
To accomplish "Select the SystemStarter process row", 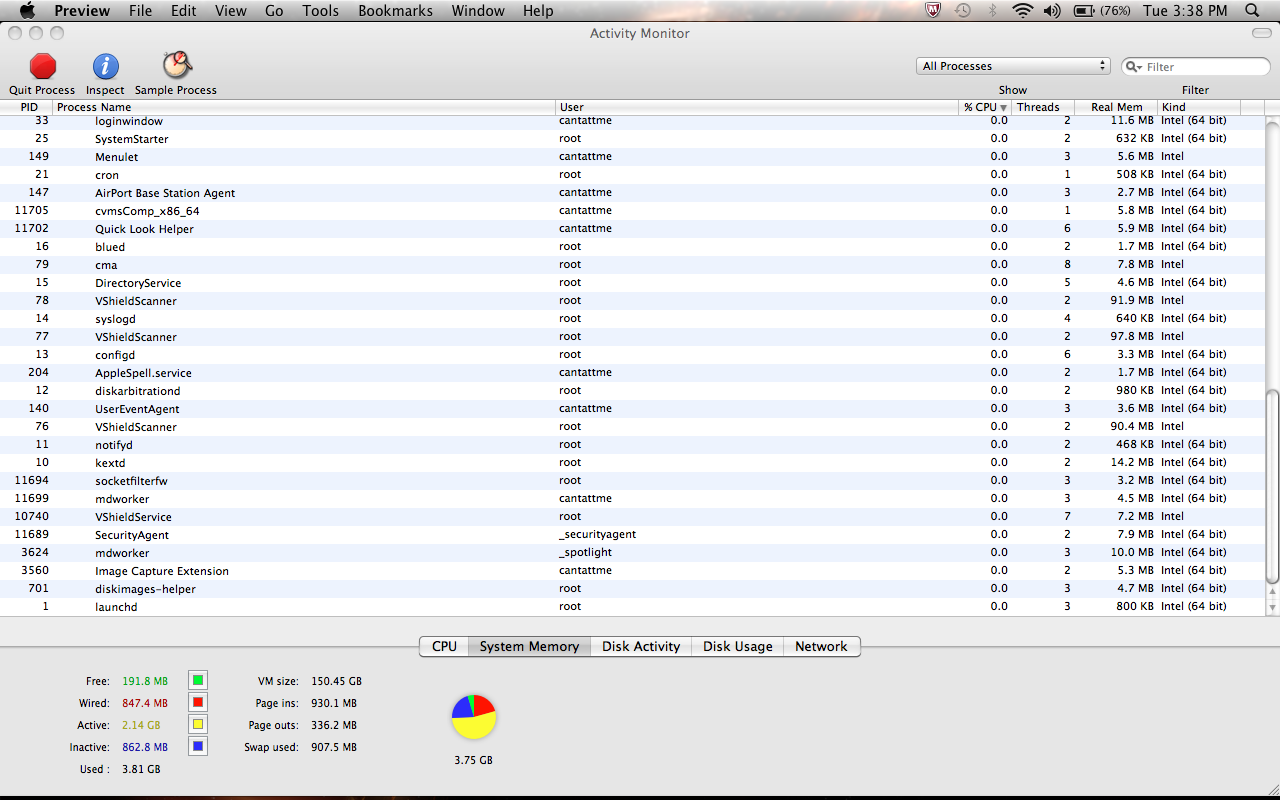I will click(633, 139).
